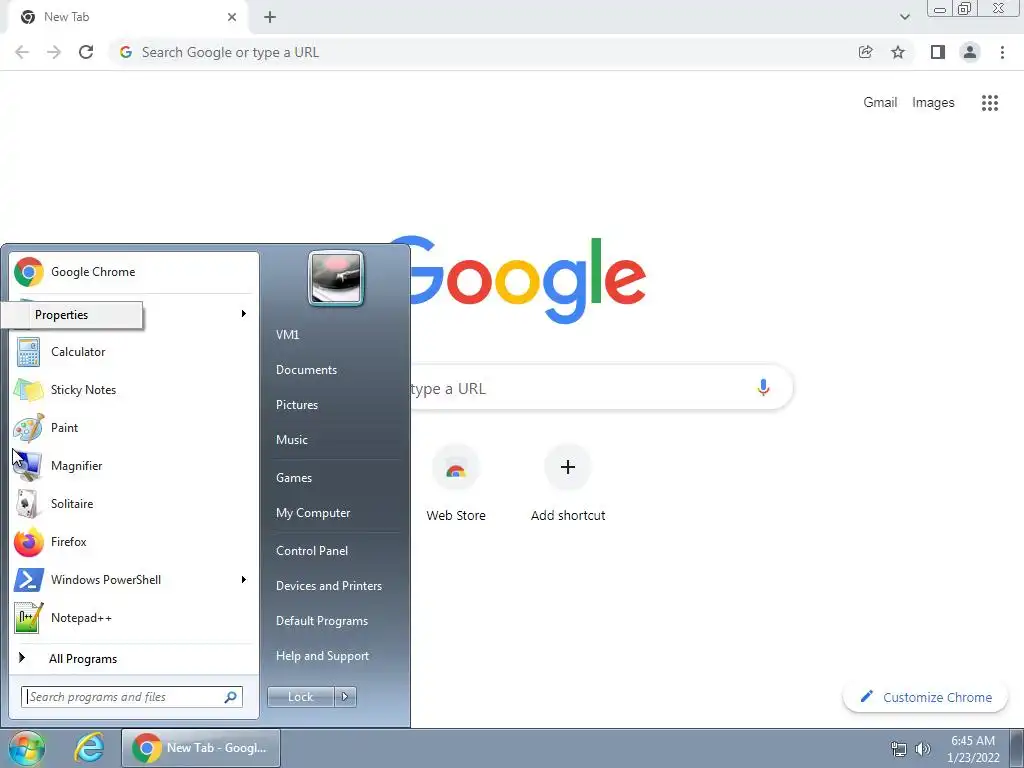Open Windows PowerShell in Start menu
This screenshot has height=768, width=1024.
point(134,579)
